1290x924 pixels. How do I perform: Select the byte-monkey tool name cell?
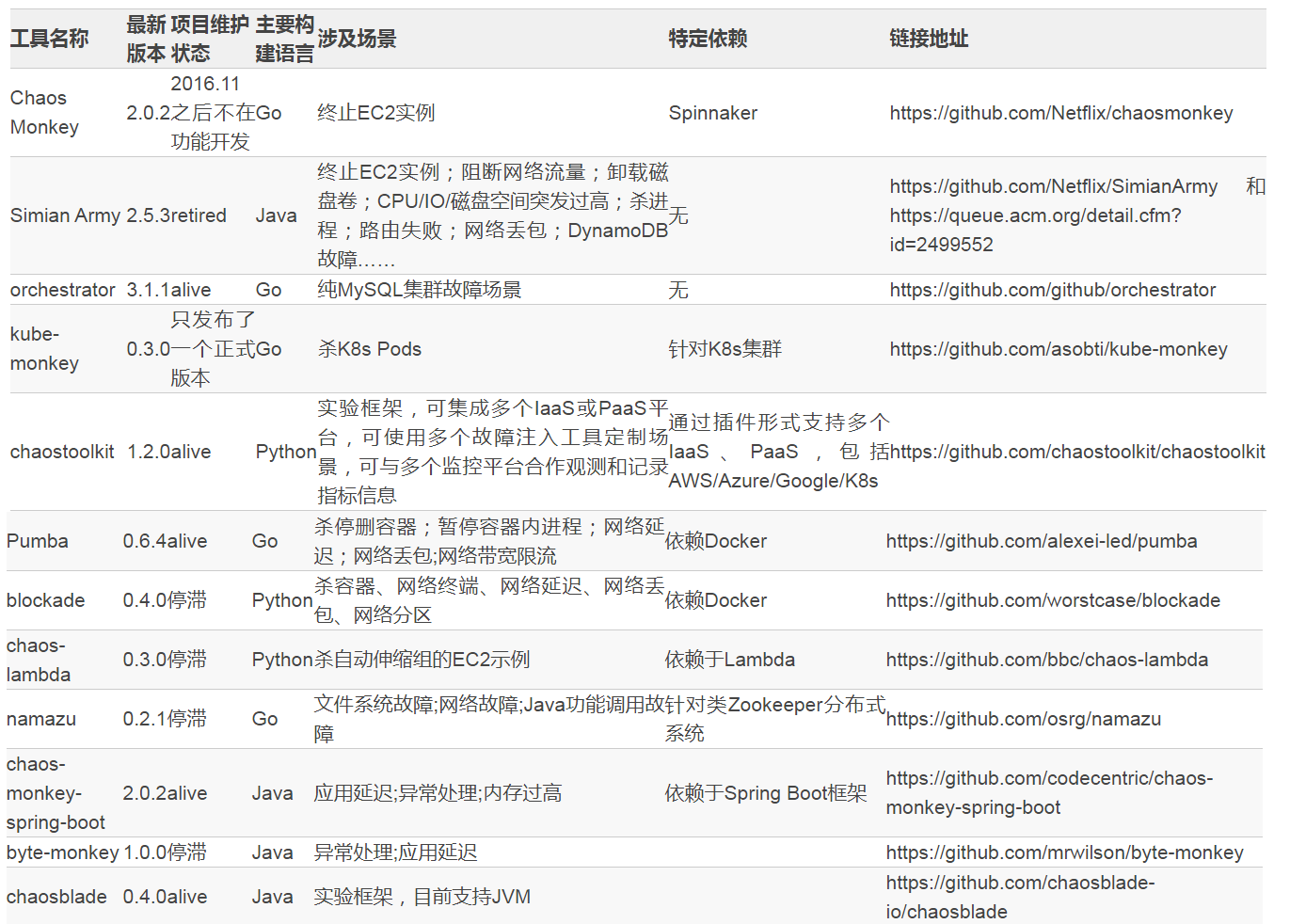(63, 852)
